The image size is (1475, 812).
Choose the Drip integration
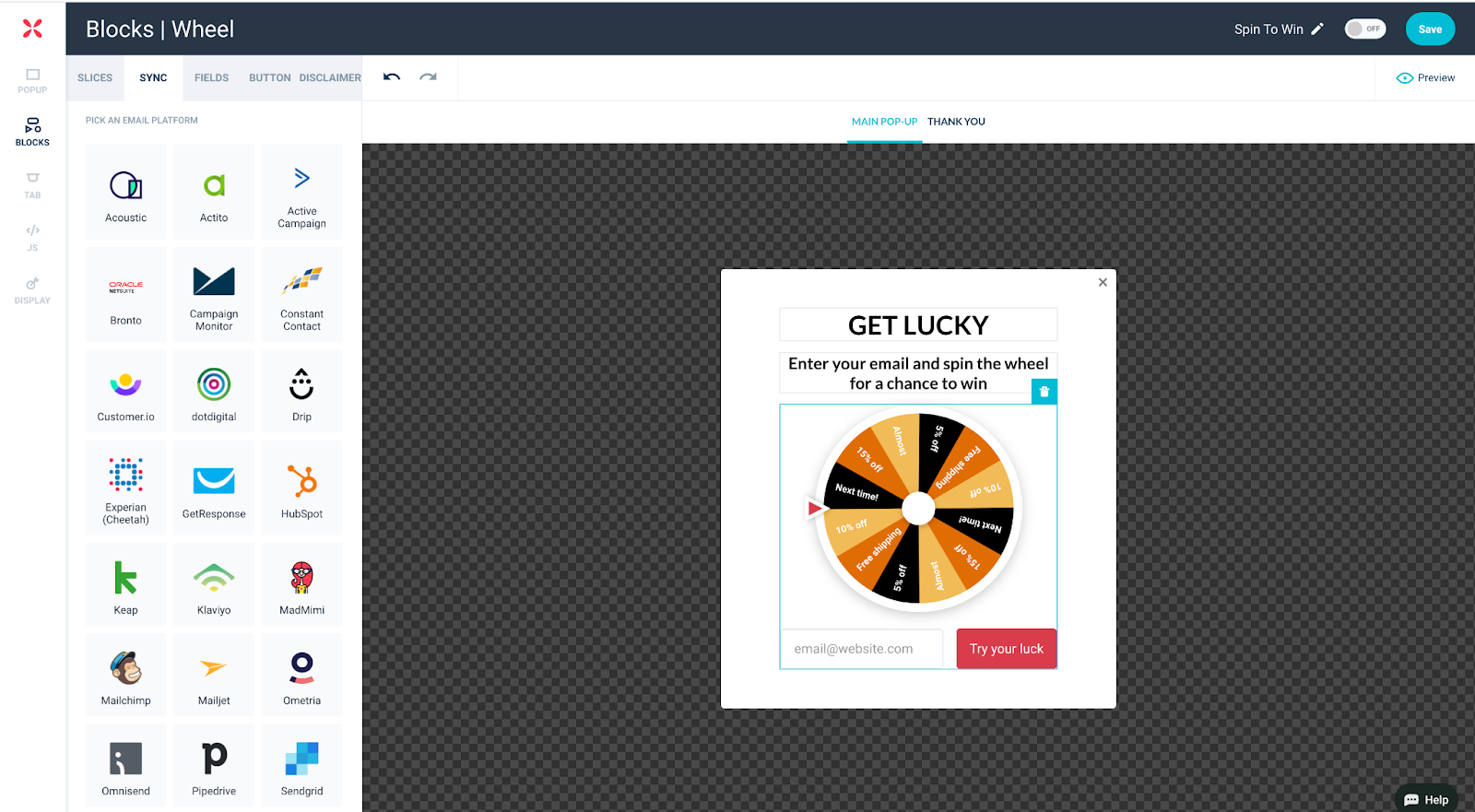pos(301,392)
